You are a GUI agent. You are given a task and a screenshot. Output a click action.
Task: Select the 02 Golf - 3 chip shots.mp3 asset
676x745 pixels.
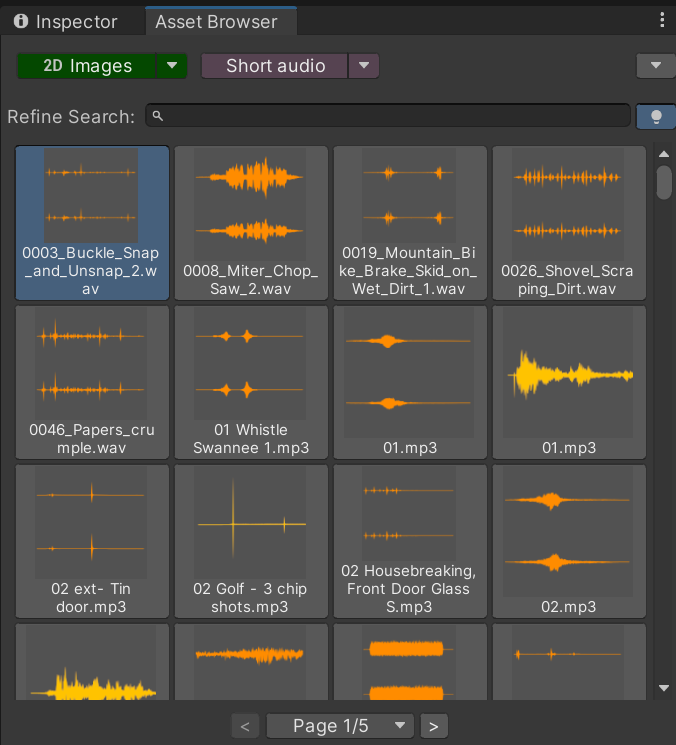pyautogui.click(x=251, y=541)
